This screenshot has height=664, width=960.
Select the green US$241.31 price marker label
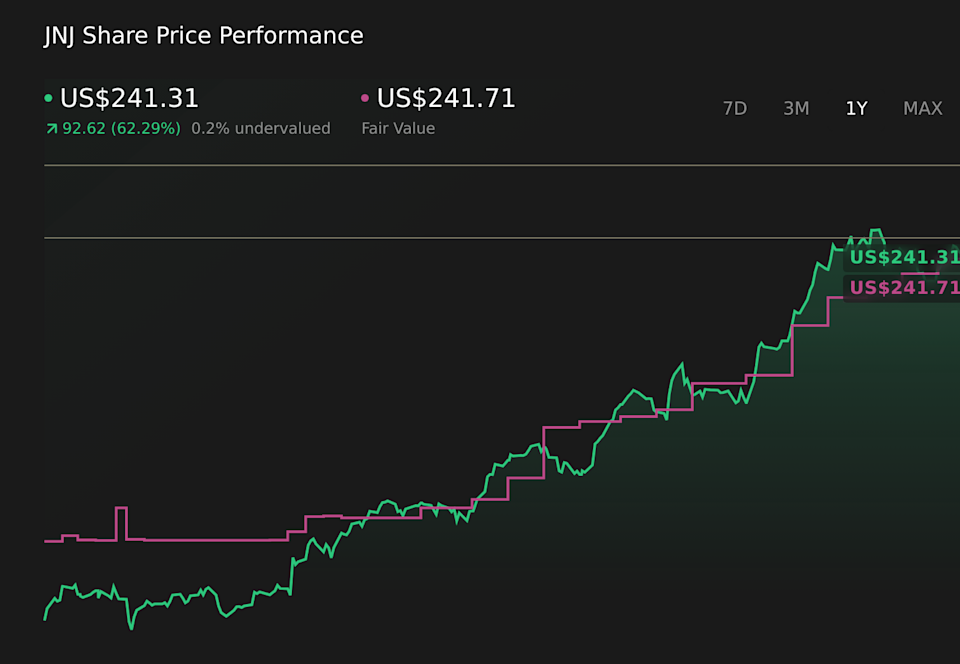point(901,257)
